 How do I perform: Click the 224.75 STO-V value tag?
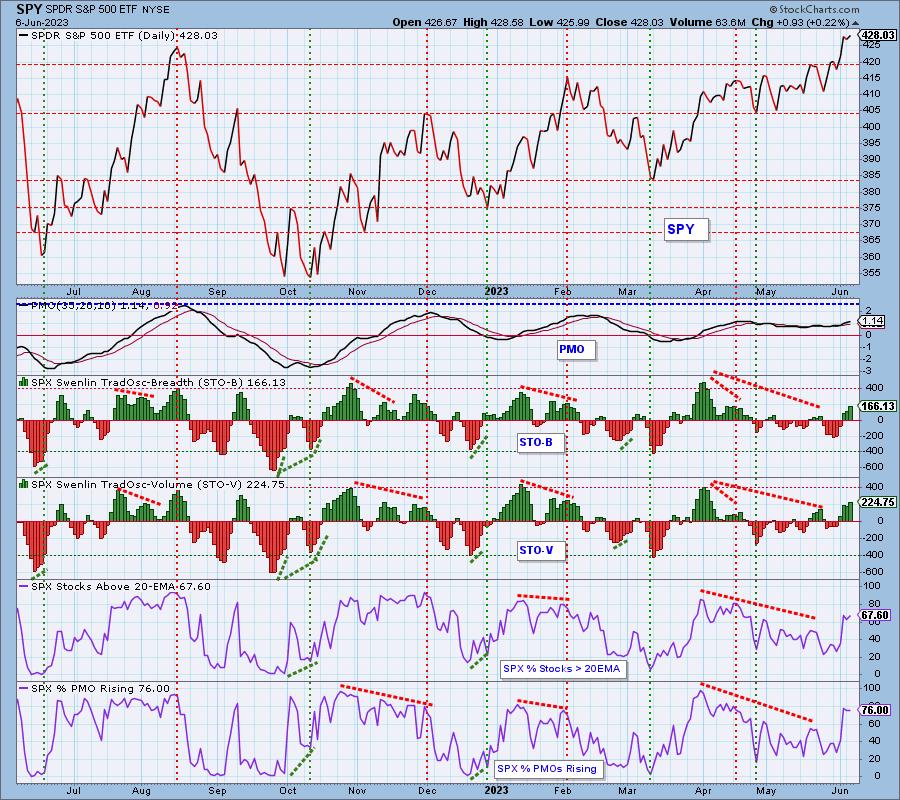878,502
